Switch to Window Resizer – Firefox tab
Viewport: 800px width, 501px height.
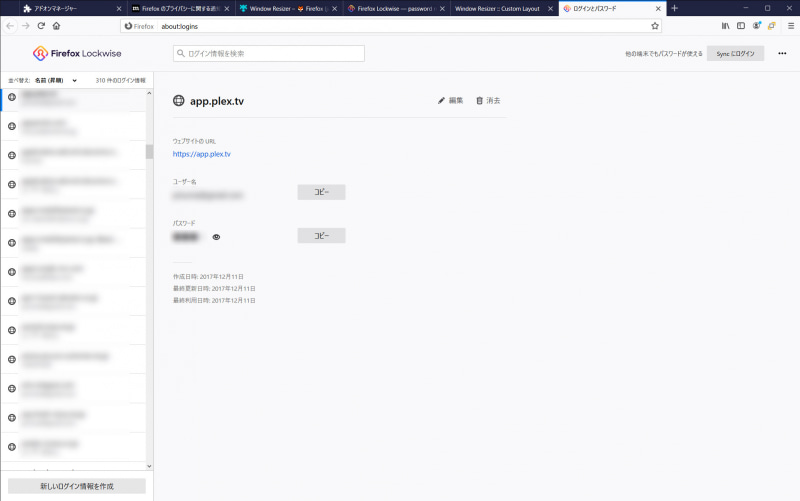(286, 9)
